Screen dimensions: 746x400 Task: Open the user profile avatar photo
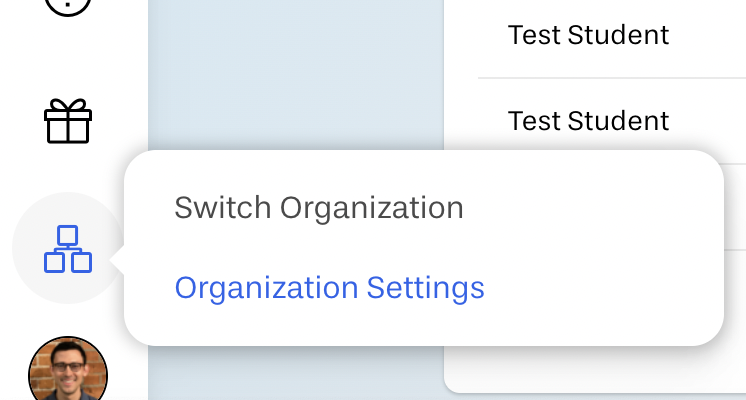pyautogui.click(x=68, y=370)
